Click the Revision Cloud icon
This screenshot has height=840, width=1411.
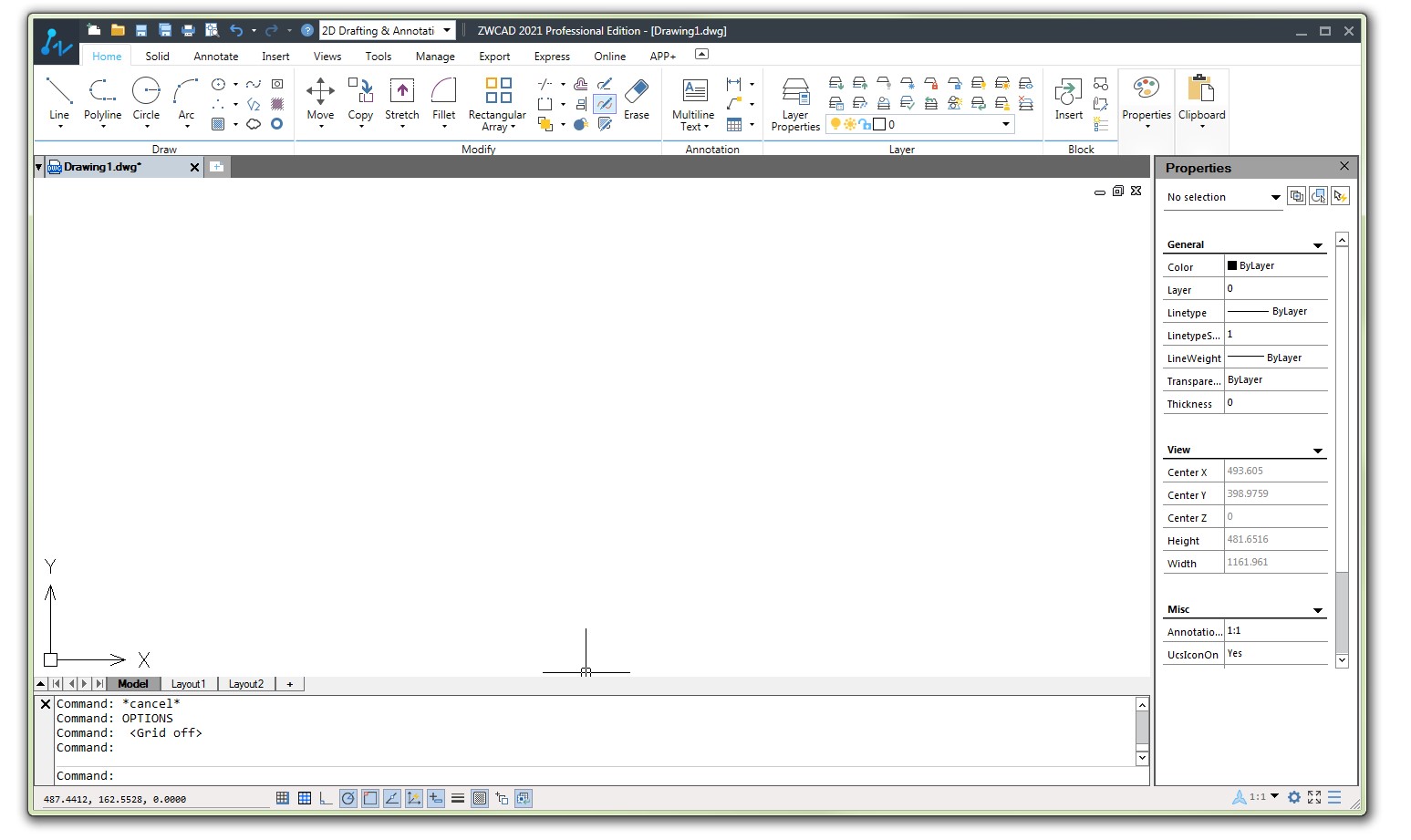point(254,124)
